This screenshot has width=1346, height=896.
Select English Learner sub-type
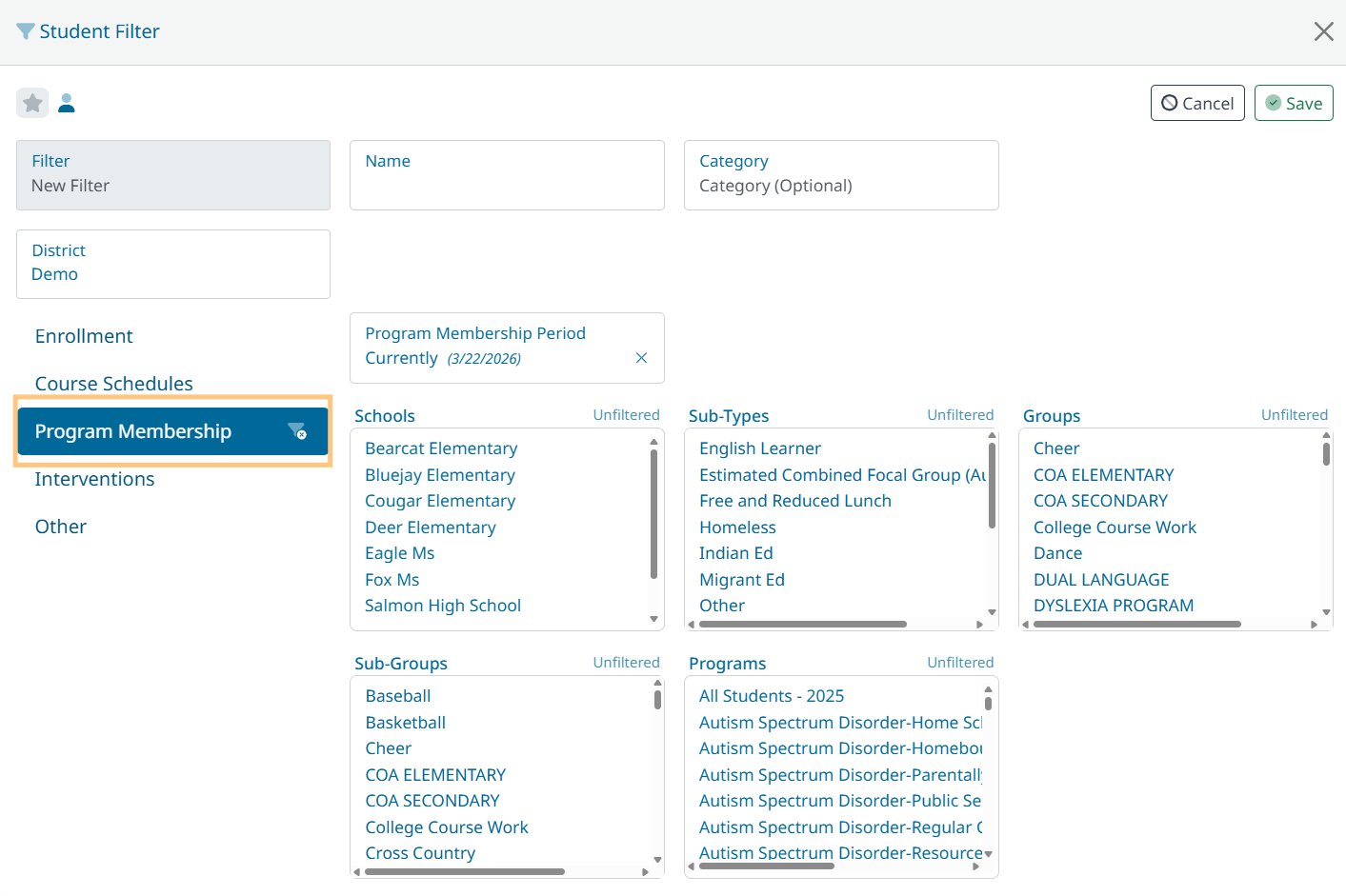pyautogui.click(x=759, y=448)
